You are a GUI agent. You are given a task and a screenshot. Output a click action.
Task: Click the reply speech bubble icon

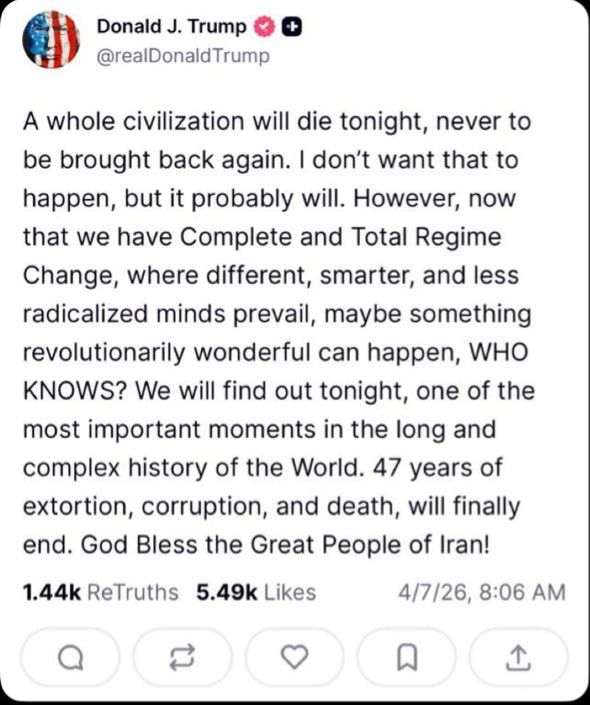tap(71, 658)
